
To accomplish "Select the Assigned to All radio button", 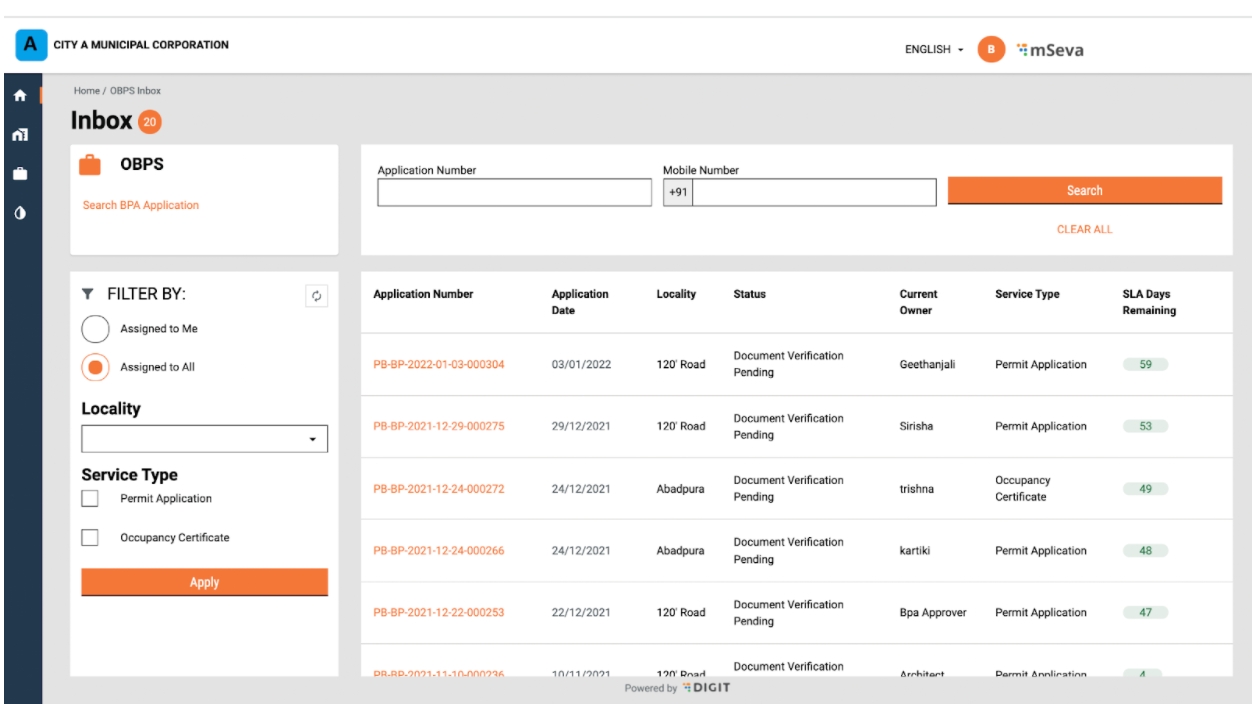I will (95, 367).
